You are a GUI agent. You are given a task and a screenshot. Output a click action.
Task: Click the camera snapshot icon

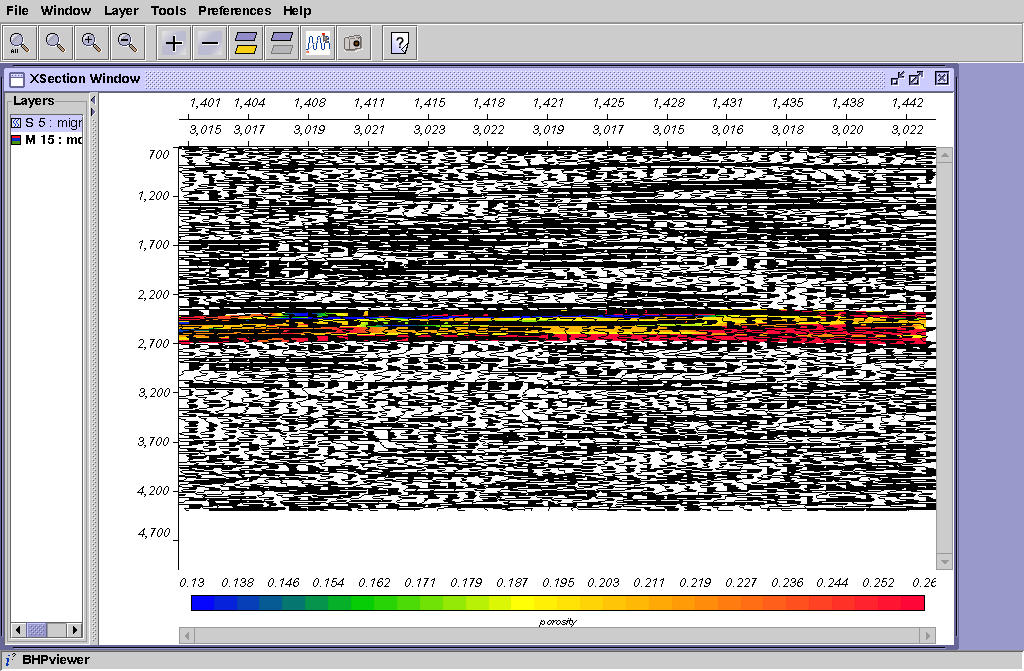pos(353,43)
